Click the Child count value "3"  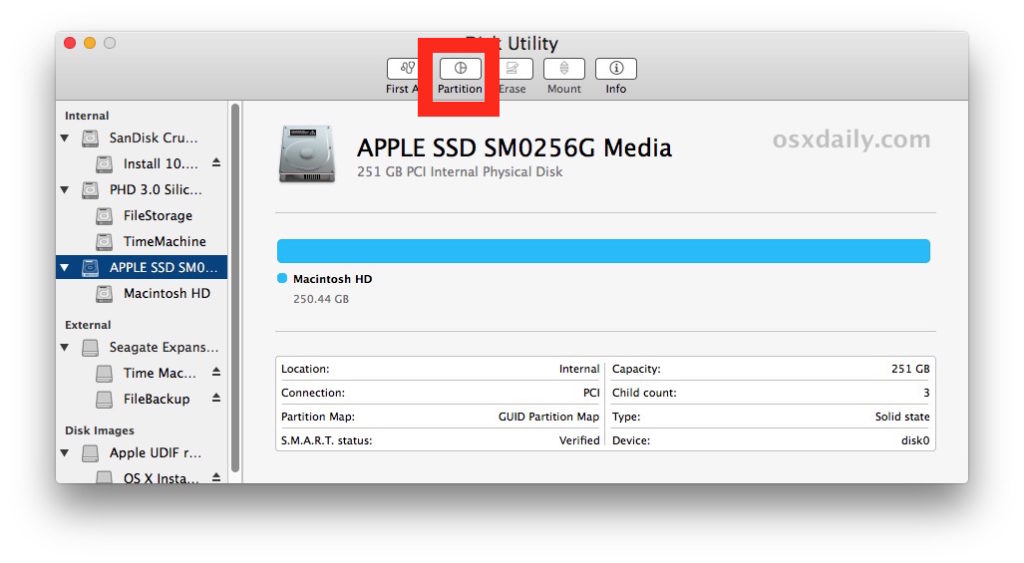[926, 393]
